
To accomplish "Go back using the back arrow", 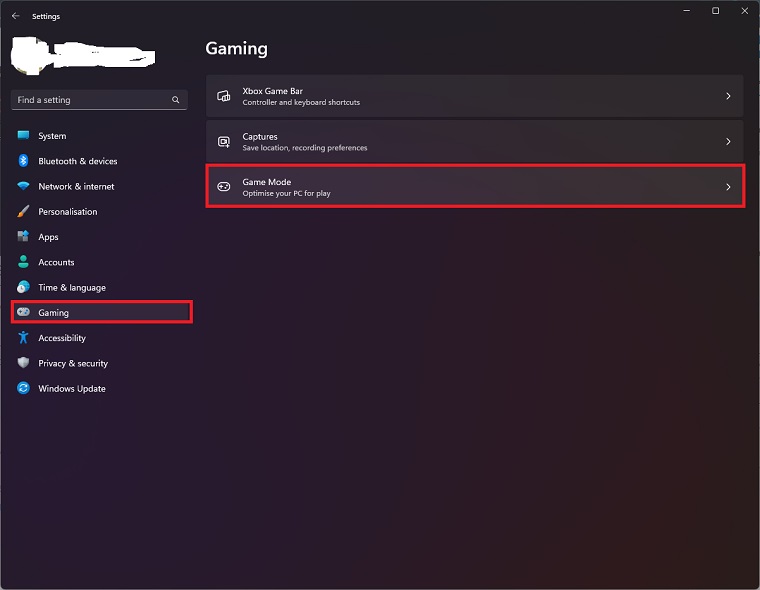I will (15, 16).
